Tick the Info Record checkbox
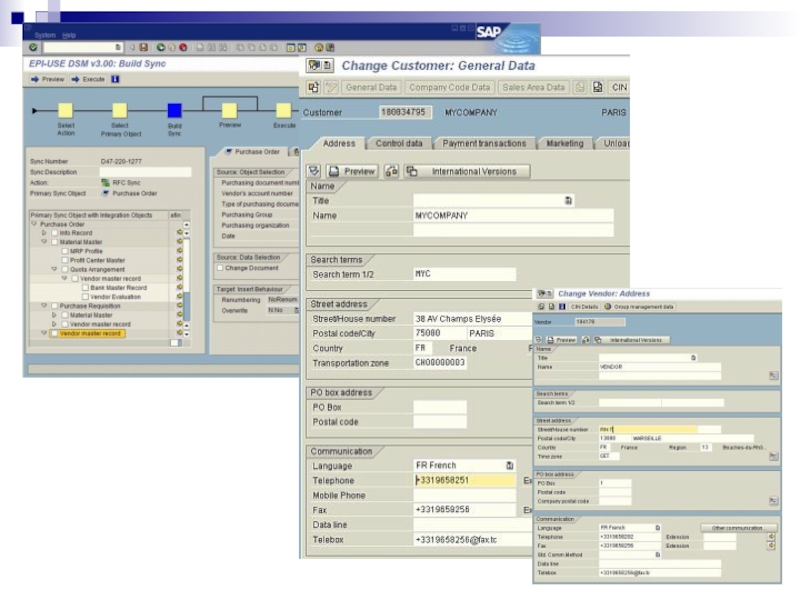Screen dimensions: 800x600 (55, 233)
